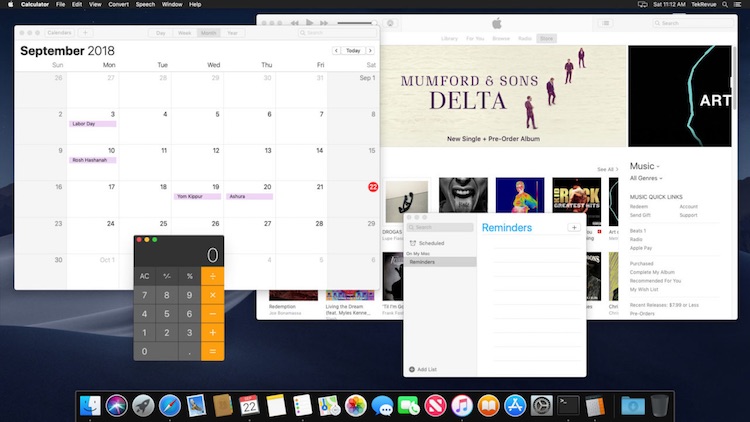The image size is (750, 422).
Task: Open Terminal icon in dock
Action: click(x=568, y=406)
